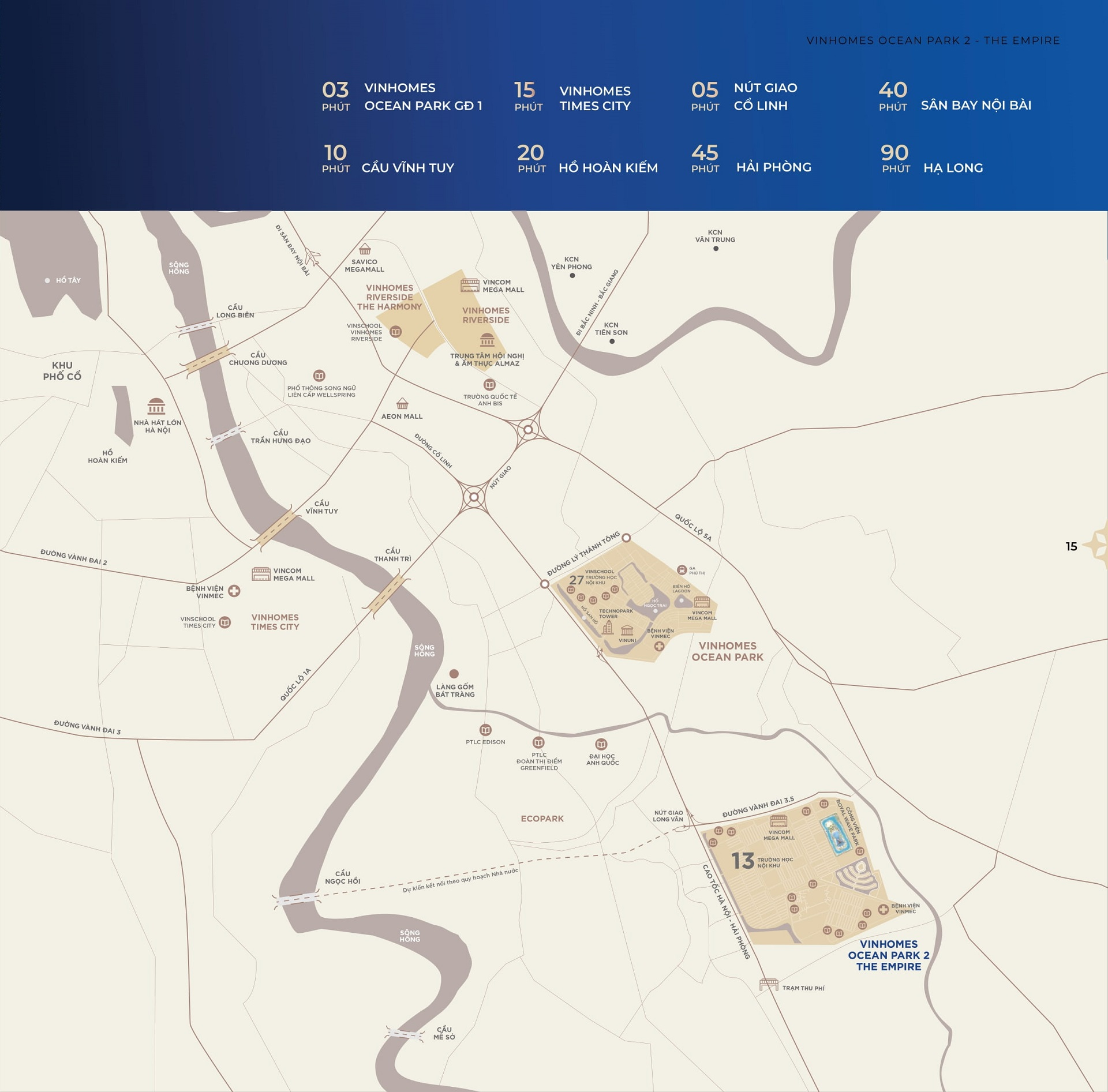Click the Nhà Hát Lớn Hà Nội theater icon
1108x1092 pixels.
click(156, 406)
